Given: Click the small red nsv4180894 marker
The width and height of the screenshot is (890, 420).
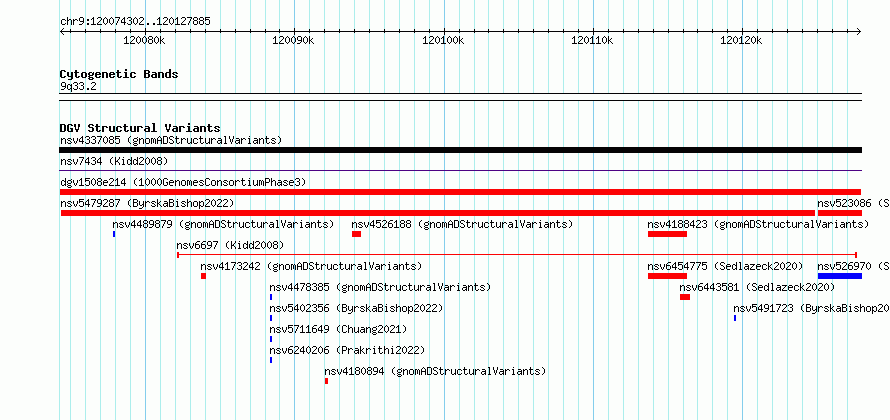Looking at the screenshot, I should (x=326, y=381).
